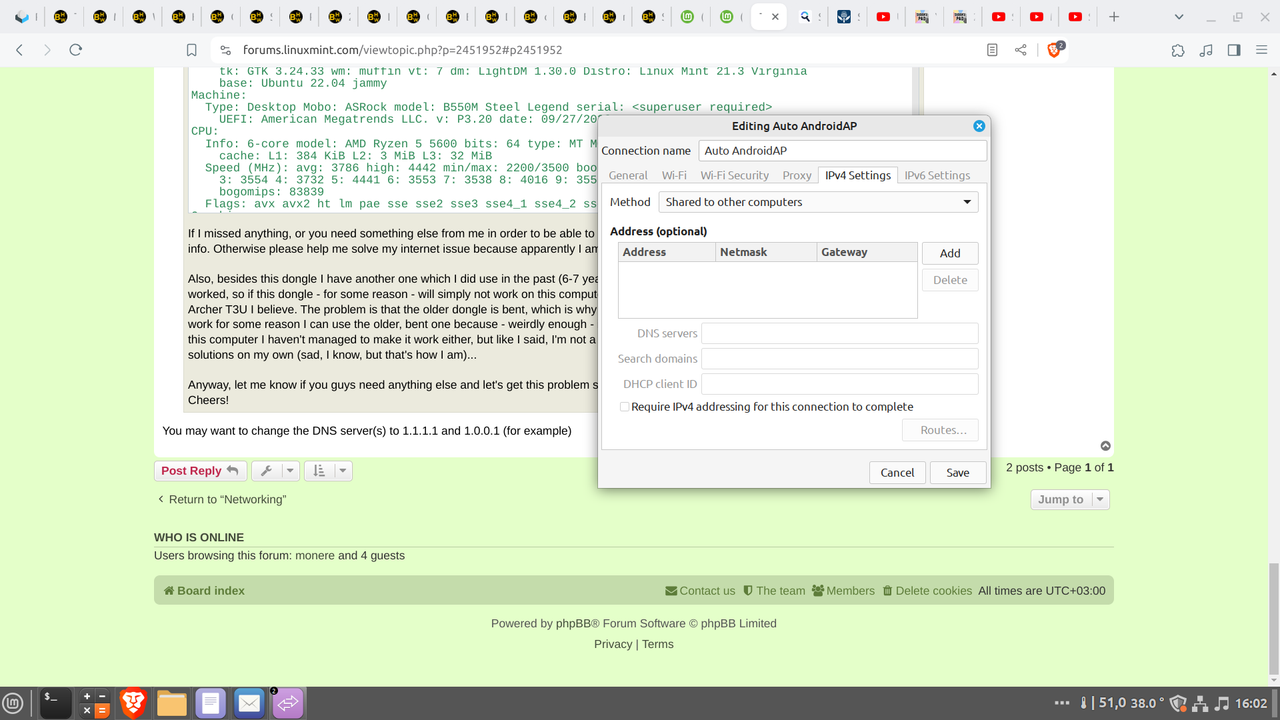
Task: Click the Add address button
Action: [950, 254]
